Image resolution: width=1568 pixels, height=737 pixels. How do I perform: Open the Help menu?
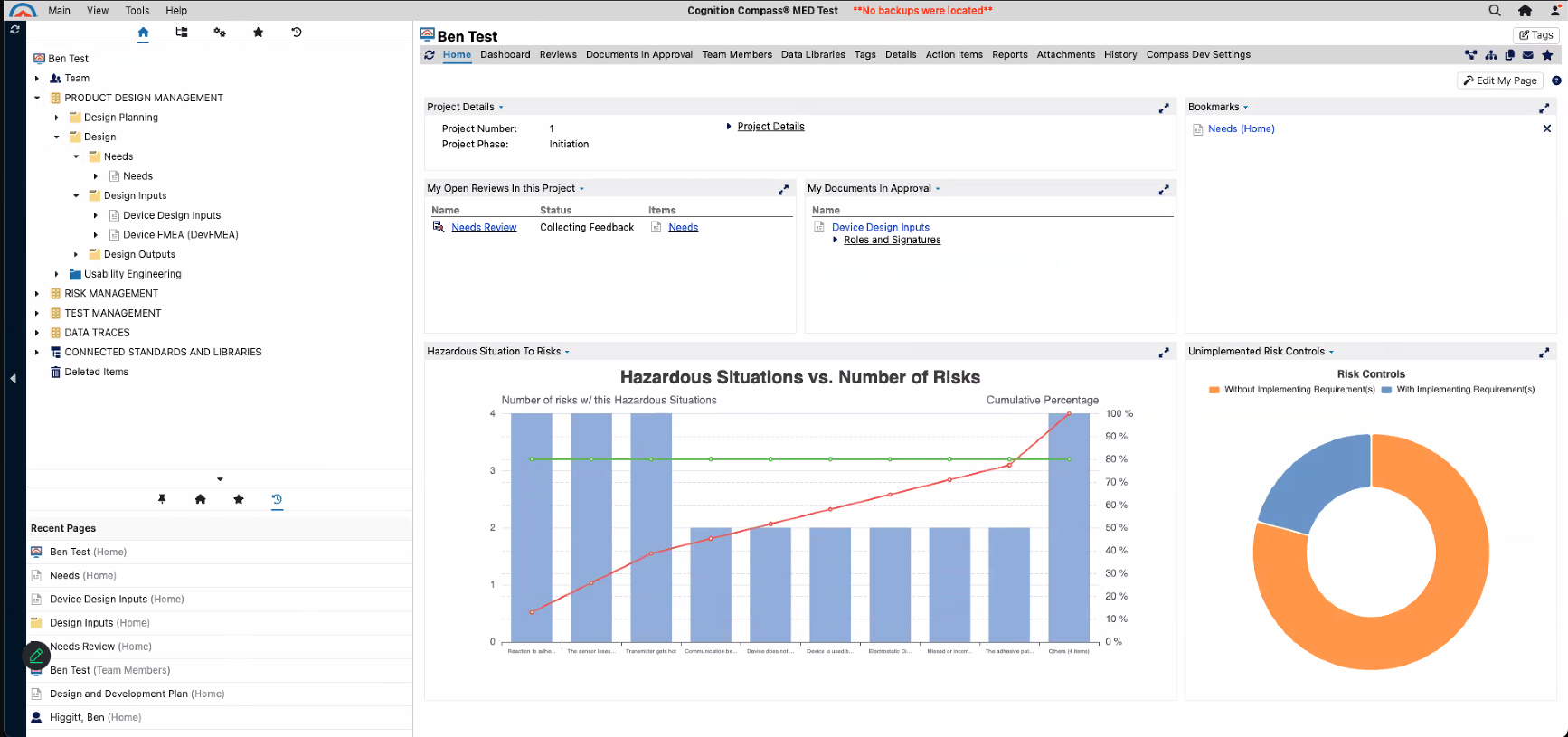pyautogui.click(x=176, y=11)
